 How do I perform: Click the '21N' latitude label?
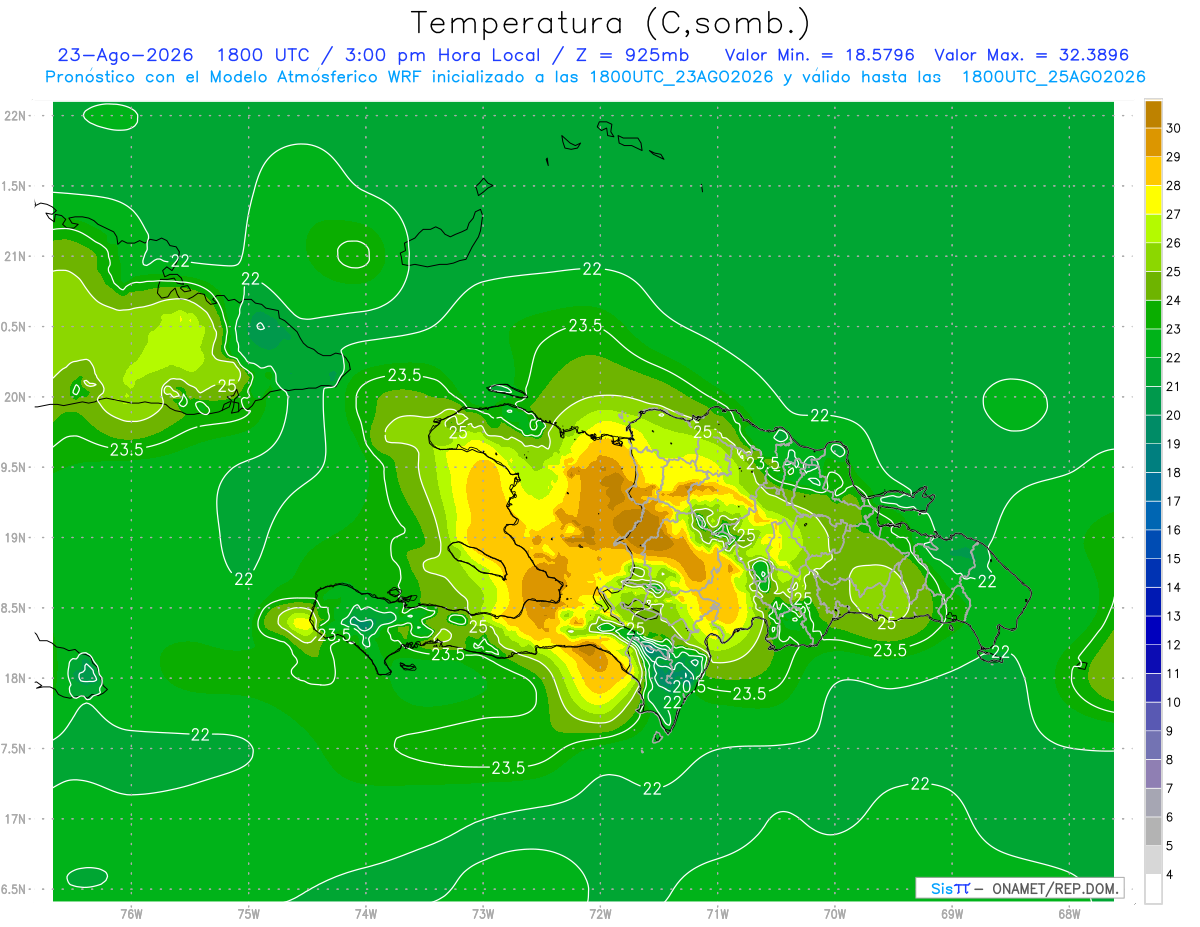point(17,256)
